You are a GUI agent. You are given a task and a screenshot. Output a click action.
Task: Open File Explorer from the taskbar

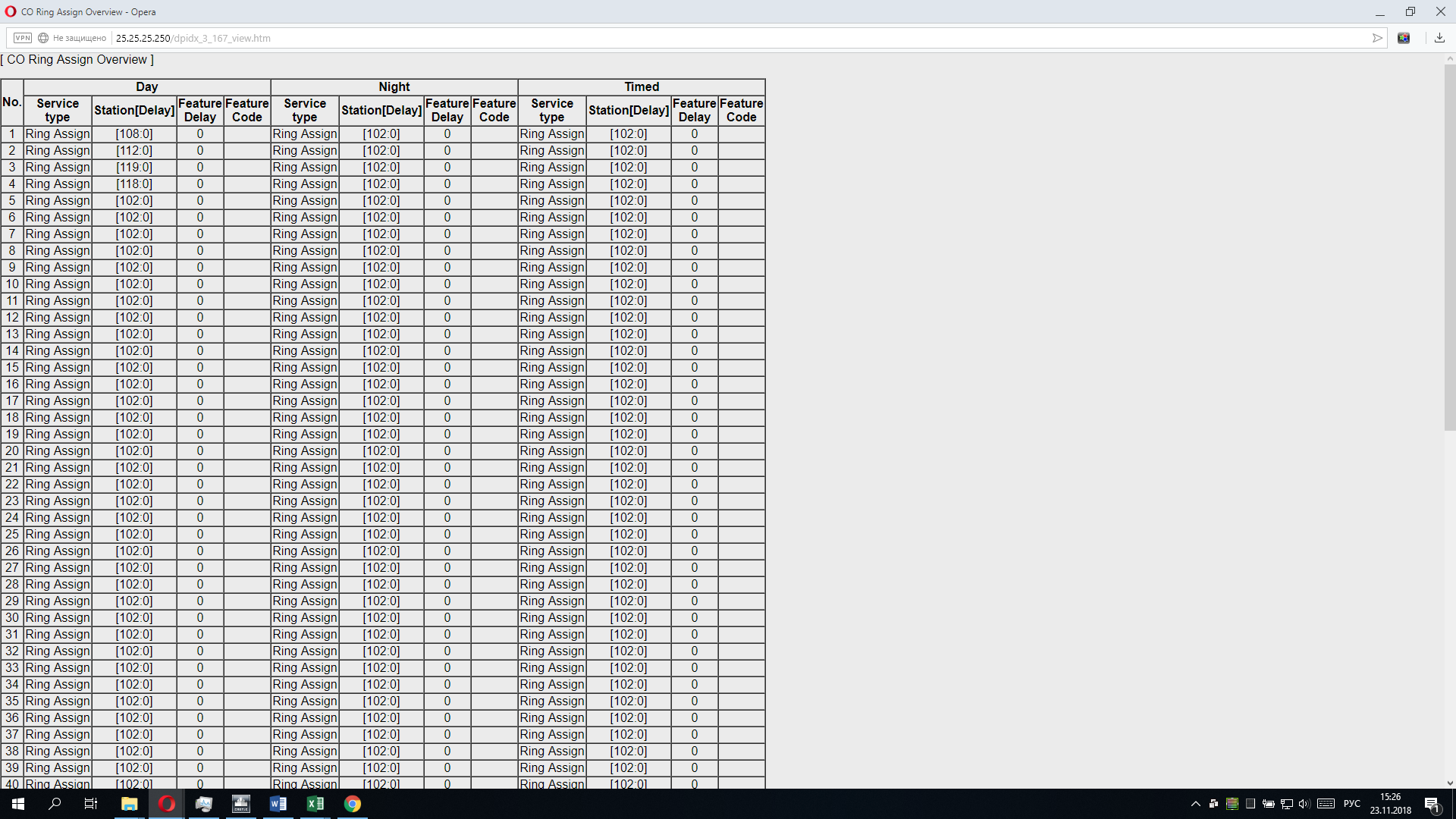(x=129, y=804)
